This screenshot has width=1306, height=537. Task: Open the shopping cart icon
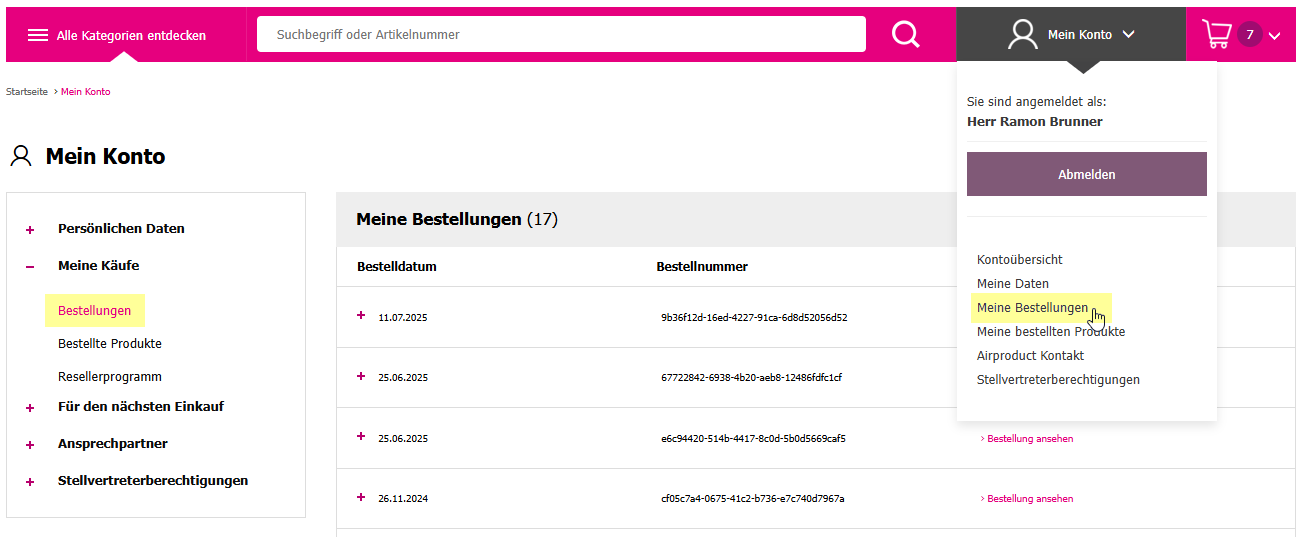point(1216,34)
